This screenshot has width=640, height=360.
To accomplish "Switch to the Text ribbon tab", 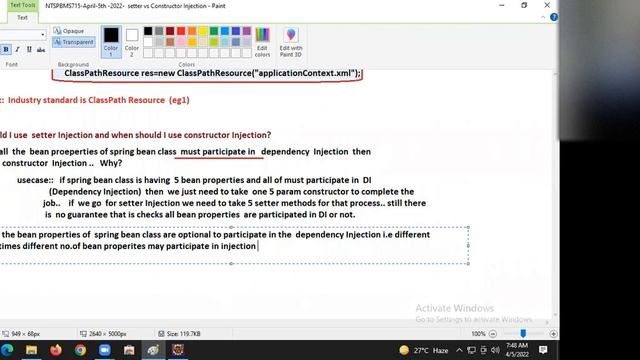I will click(22, 18).
